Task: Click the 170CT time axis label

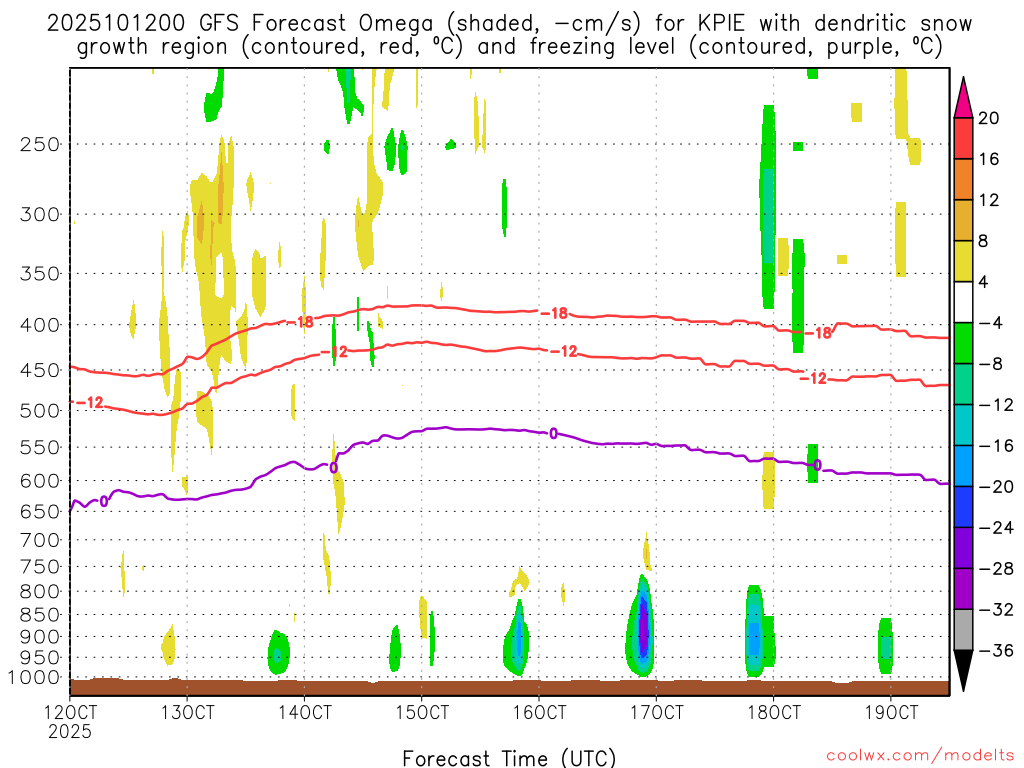Action: point(656,712)
